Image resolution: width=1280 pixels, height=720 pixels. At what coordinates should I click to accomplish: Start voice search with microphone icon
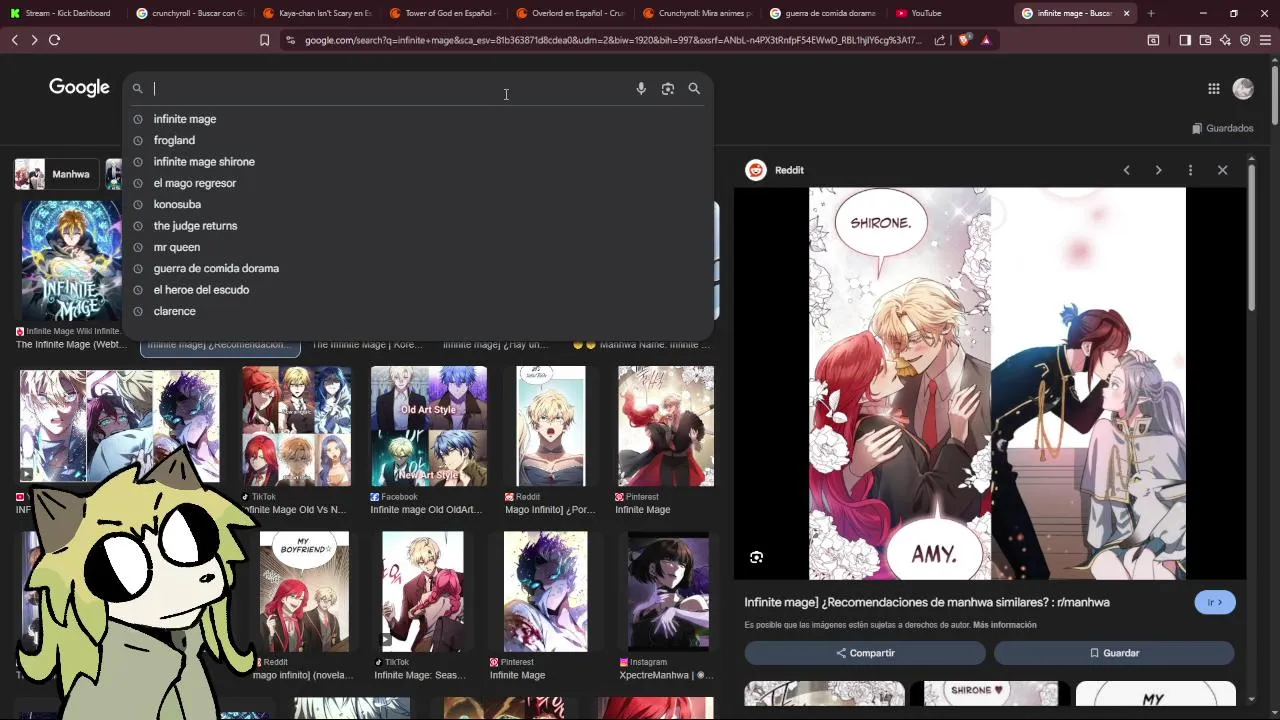(641, 88)
